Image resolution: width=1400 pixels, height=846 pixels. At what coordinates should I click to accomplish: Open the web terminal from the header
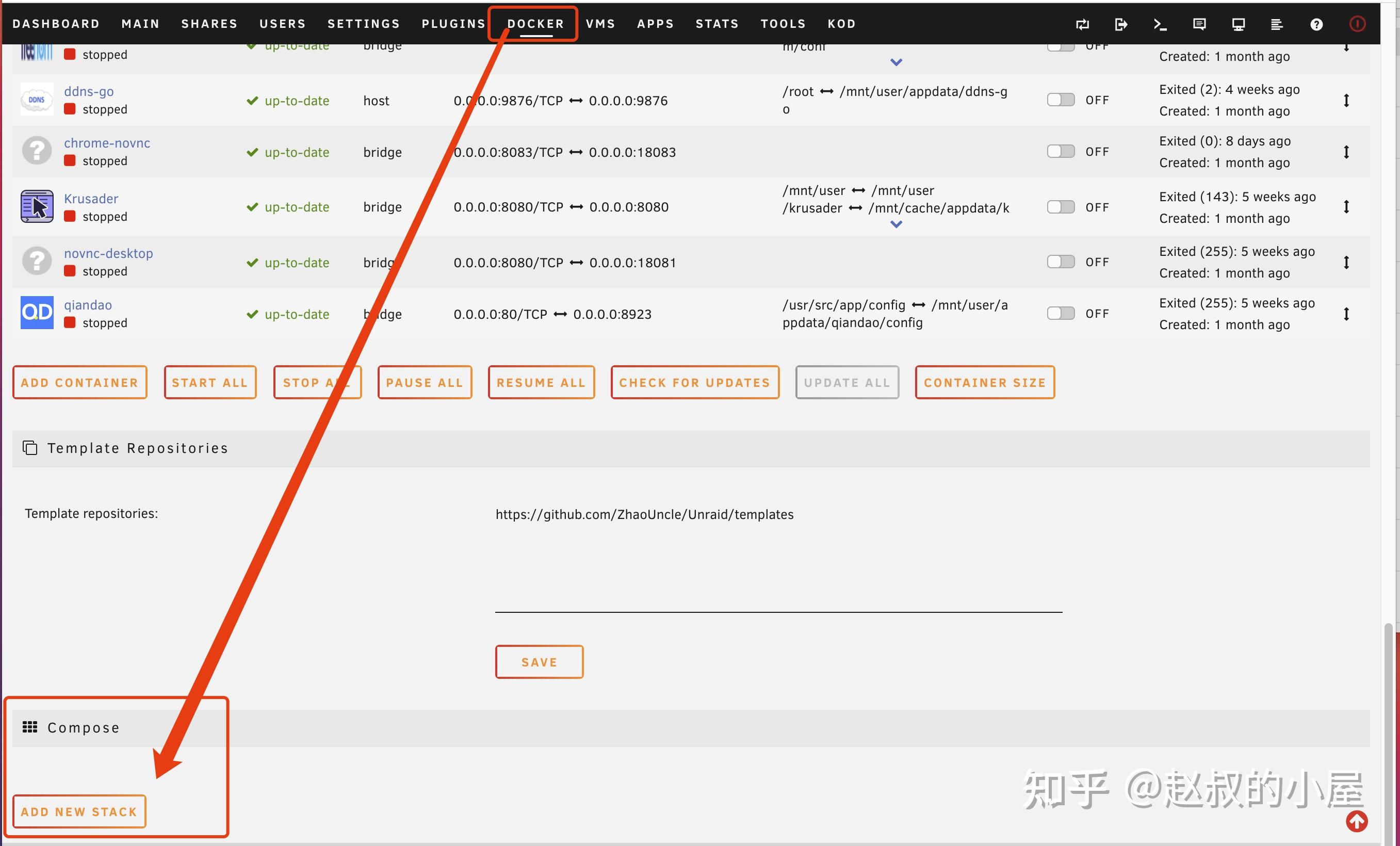(x=1160, y=24)
